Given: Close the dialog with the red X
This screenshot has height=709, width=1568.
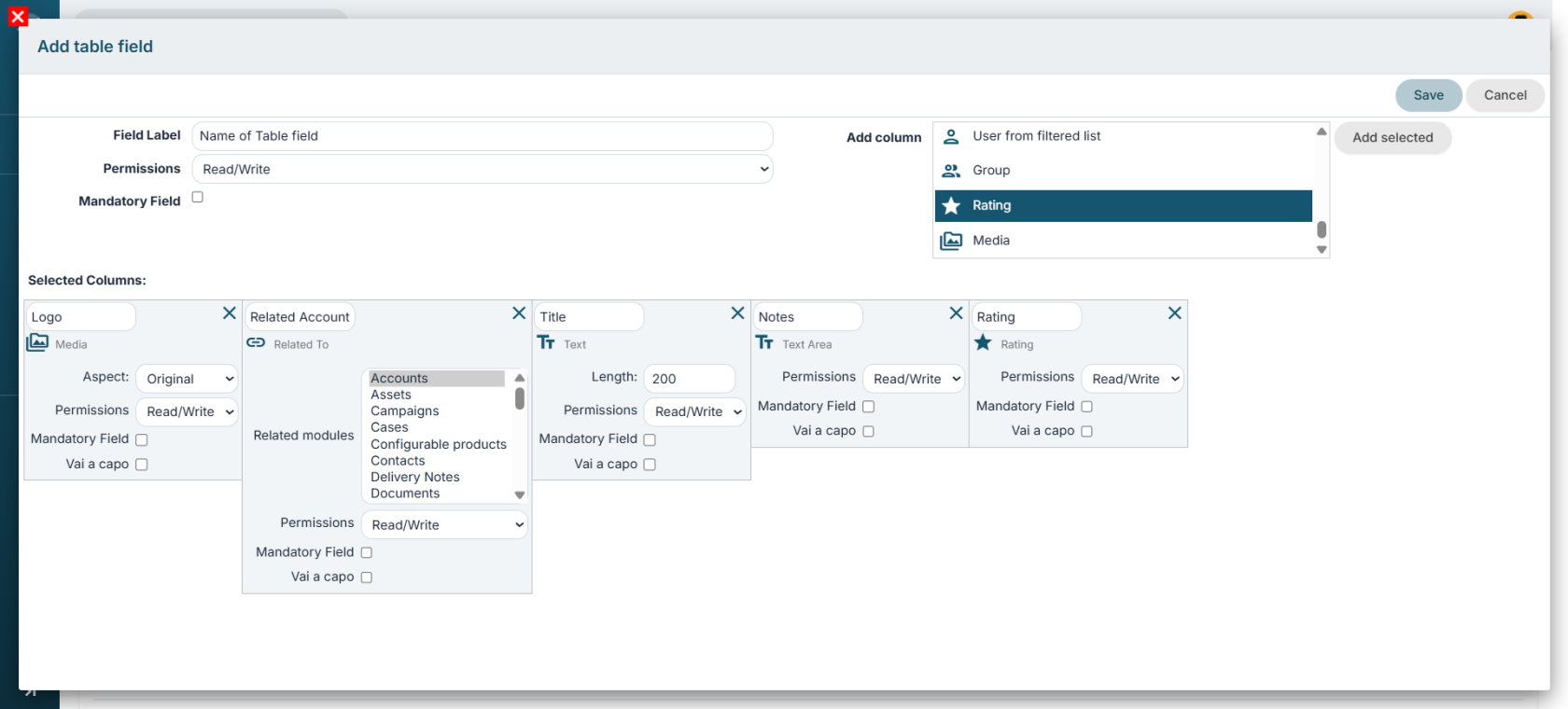Looking at the screenshot, I should click(x=18, y=16).
